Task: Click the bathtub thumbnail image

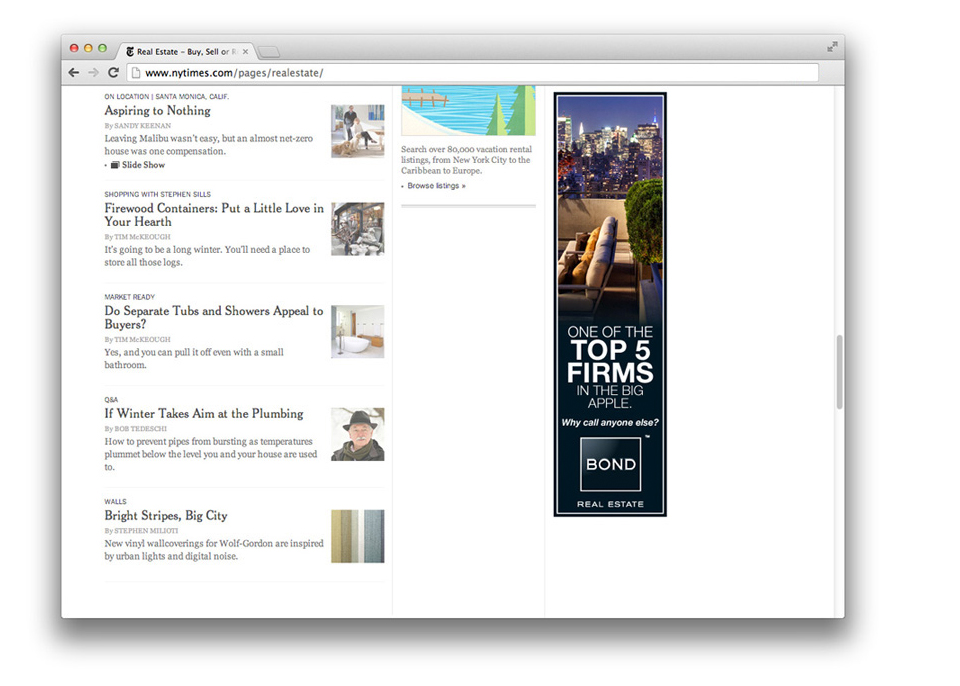Action: (358, 331)
